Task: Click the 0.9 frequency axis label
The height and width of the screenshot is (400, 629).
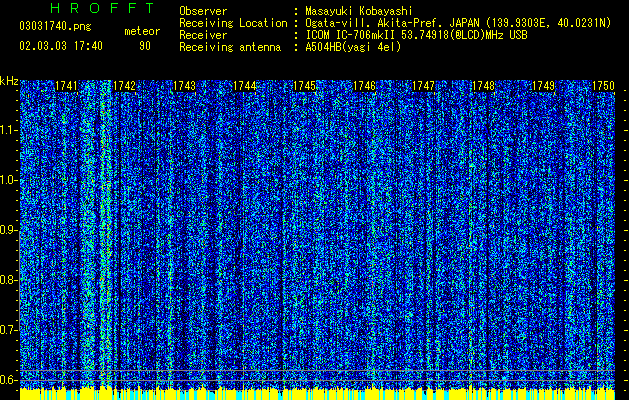Action: (9, 230)
